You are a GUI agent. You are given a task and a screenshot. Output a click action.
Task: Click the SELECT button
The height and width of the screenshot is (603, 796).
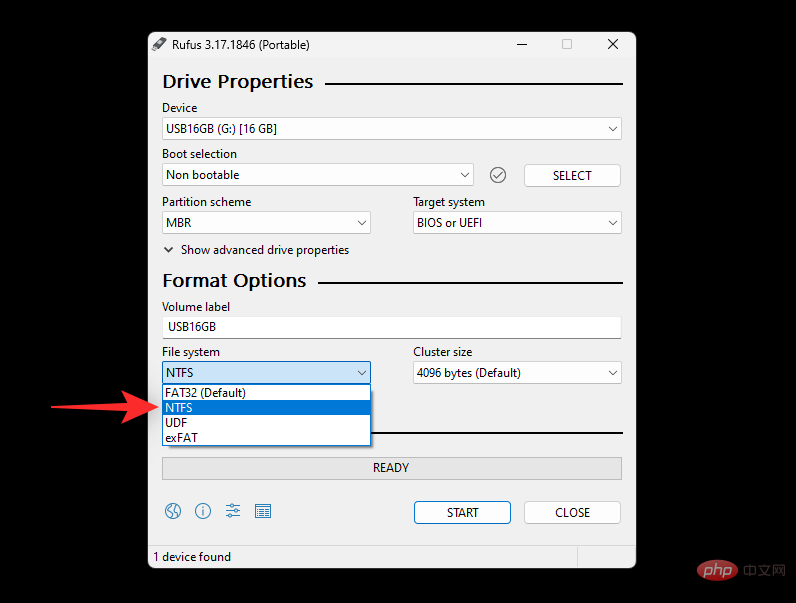[572, 176]
